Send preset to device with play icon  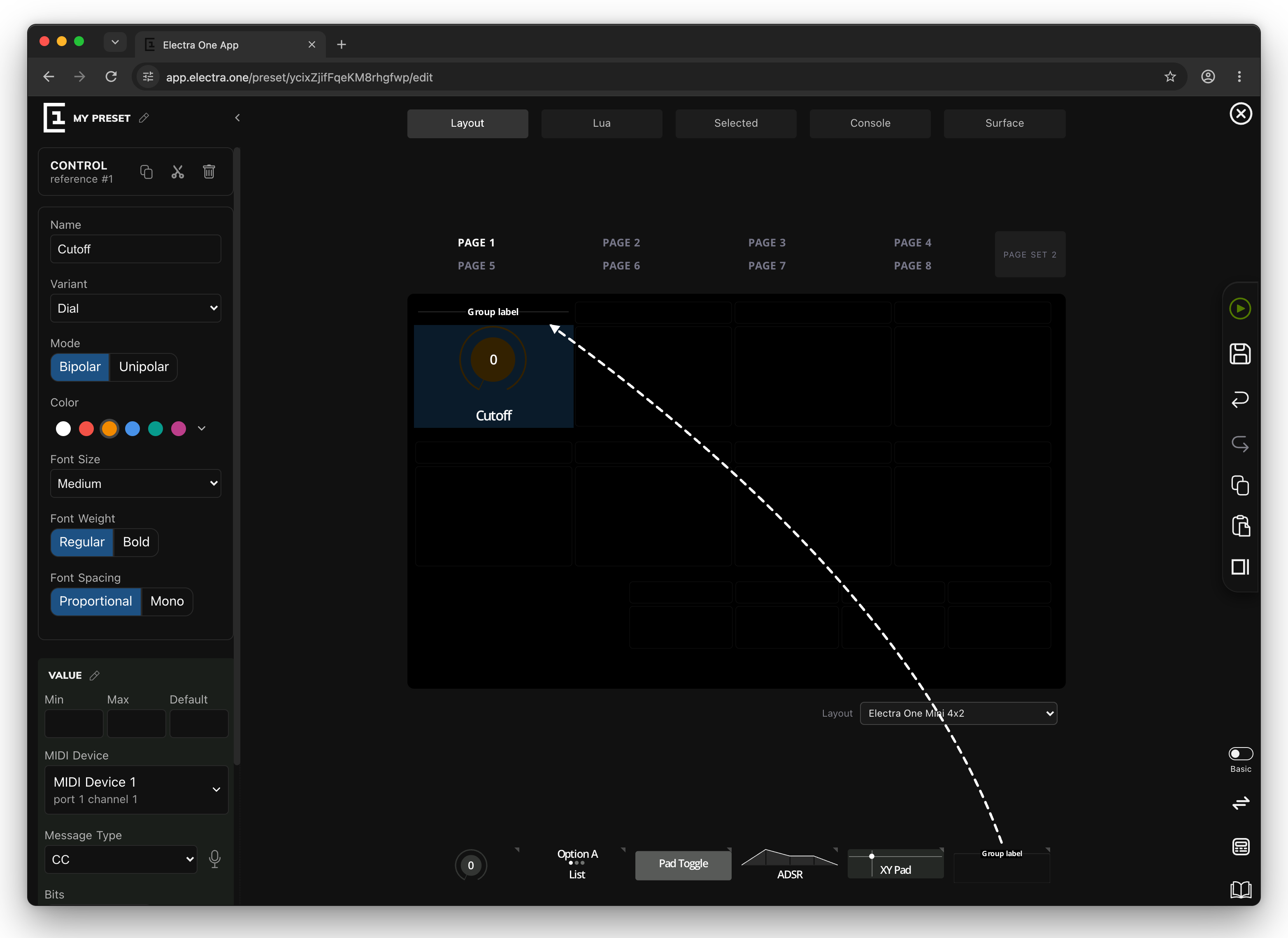tap(1240, 308)
